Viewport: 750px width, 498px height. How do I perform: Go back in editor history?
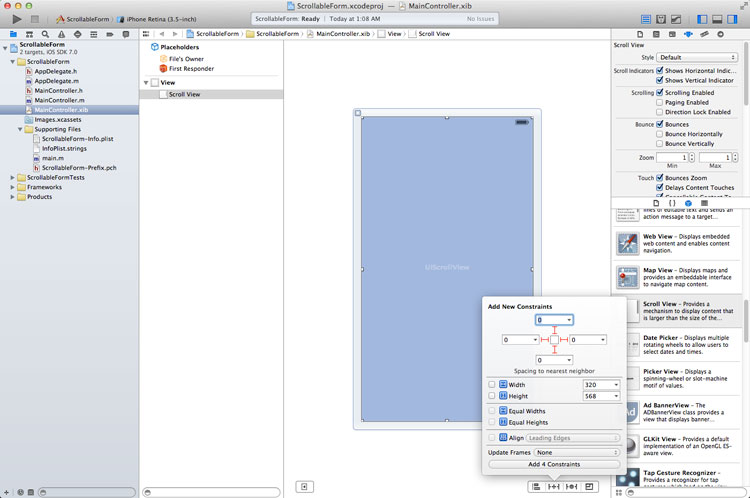[x=162, y=34]
